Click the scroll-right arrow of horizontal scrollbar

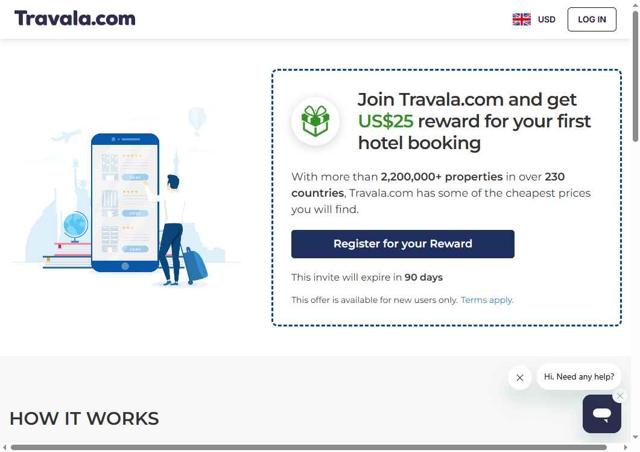pyautogui.click(x=626, y=448)
